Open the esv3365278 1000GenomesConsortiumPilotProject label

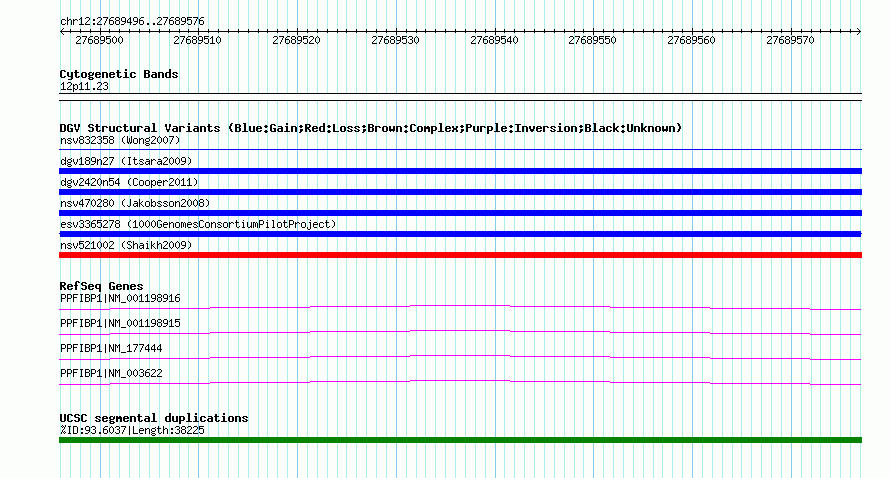[198, 224]
